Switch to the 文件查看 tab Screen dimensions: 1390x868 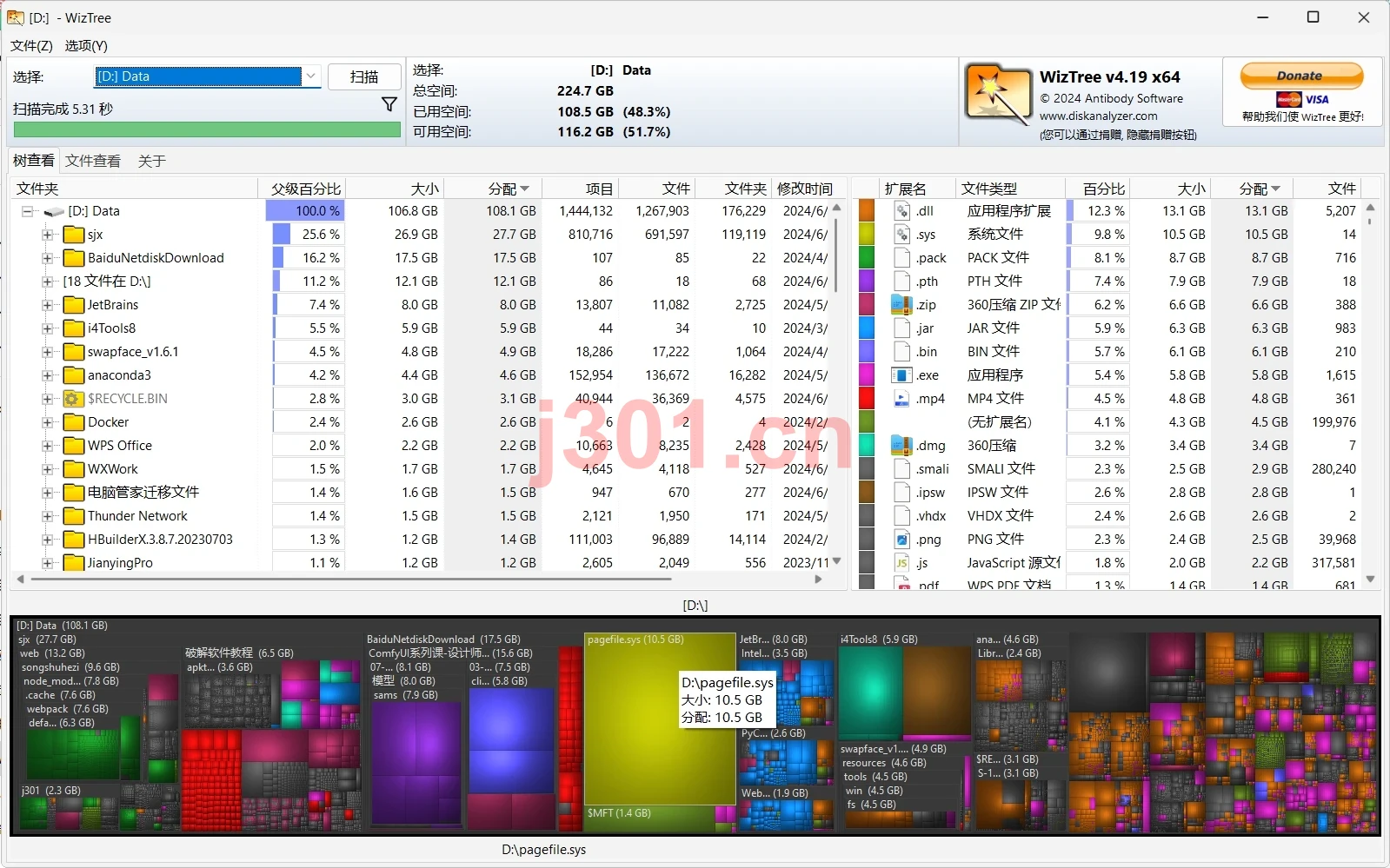click(93, 161)
